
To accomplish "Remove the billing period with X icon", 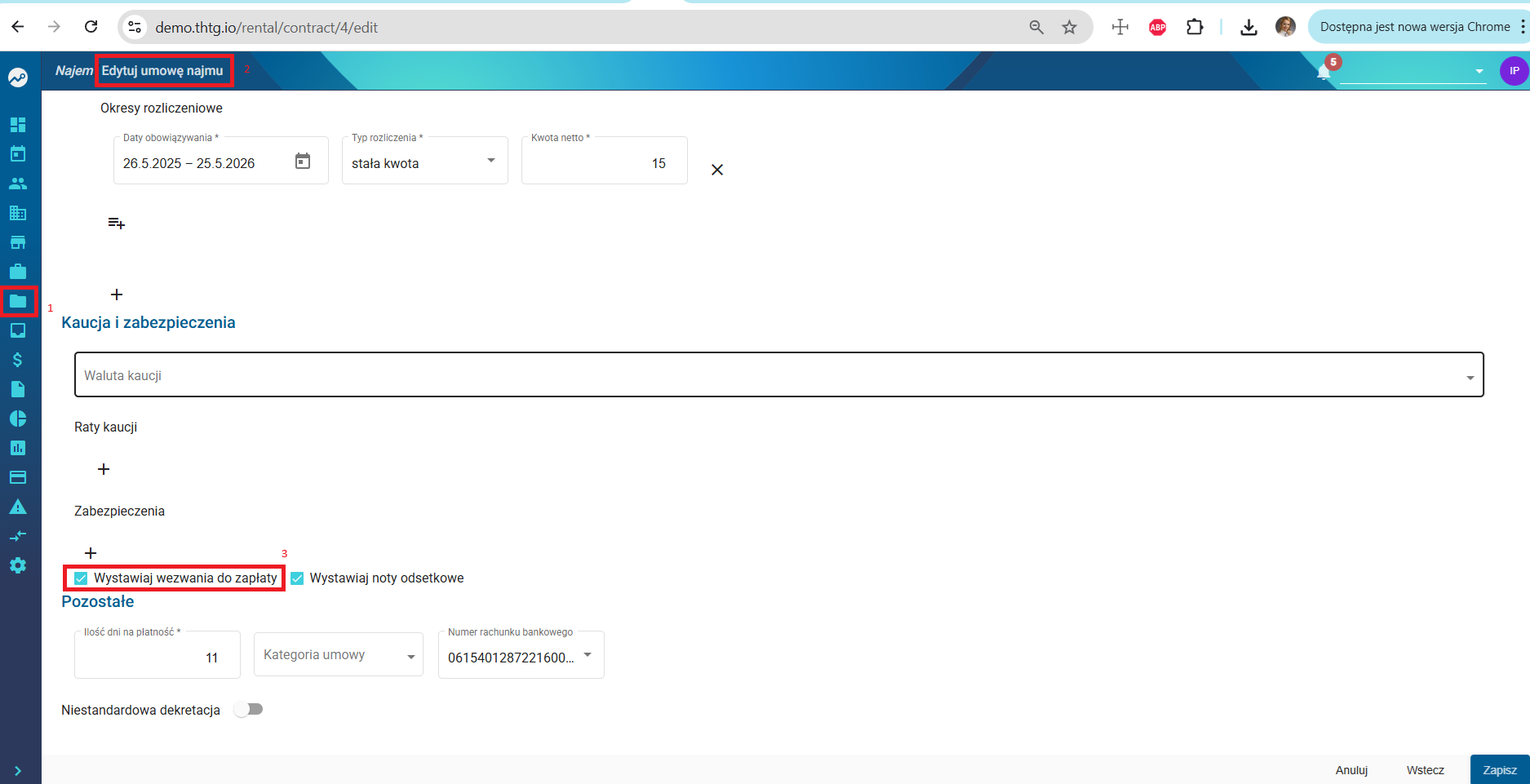I will tap(717, 170).
